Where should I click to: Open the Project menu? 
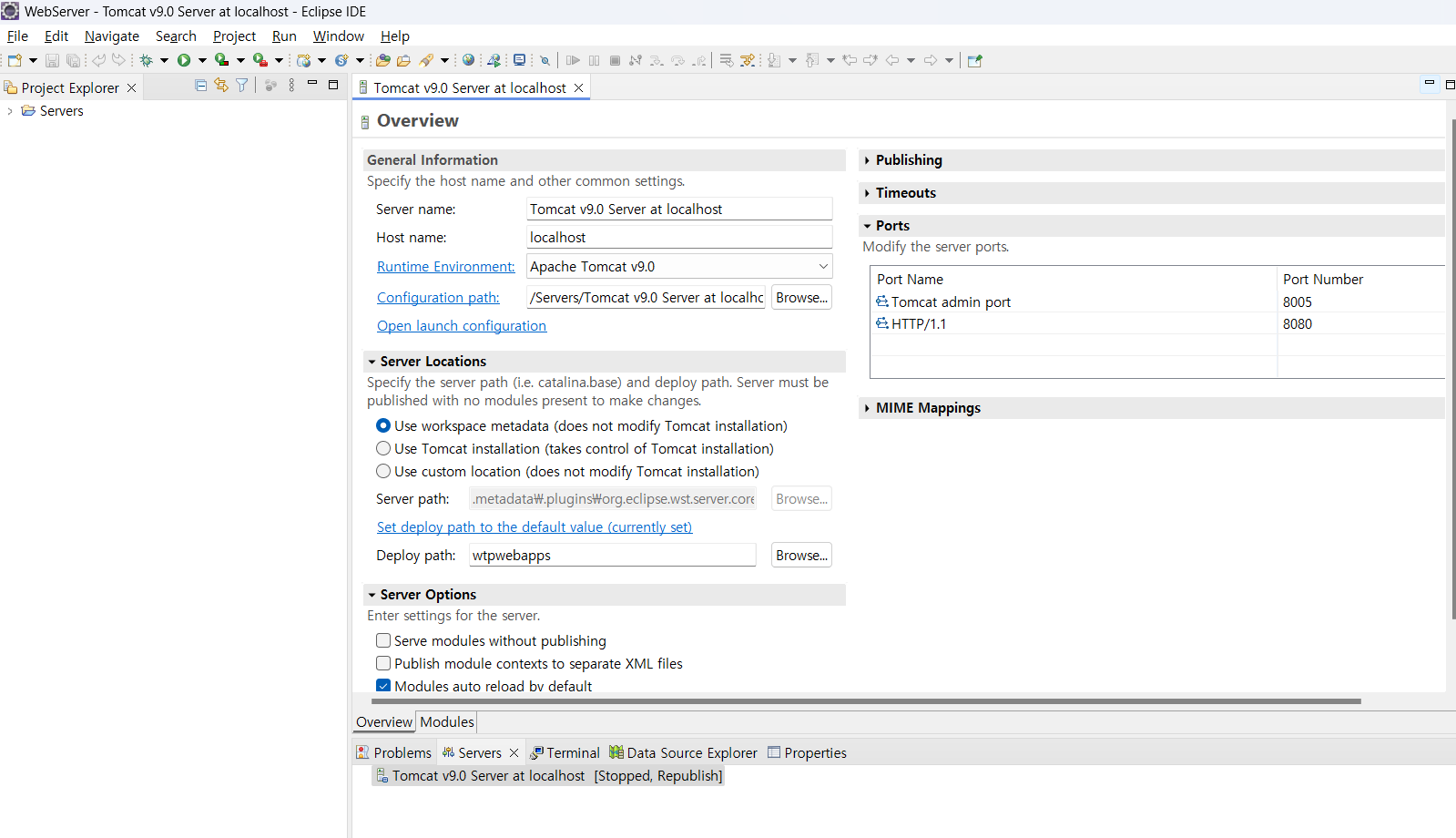(x=234, y=36)
